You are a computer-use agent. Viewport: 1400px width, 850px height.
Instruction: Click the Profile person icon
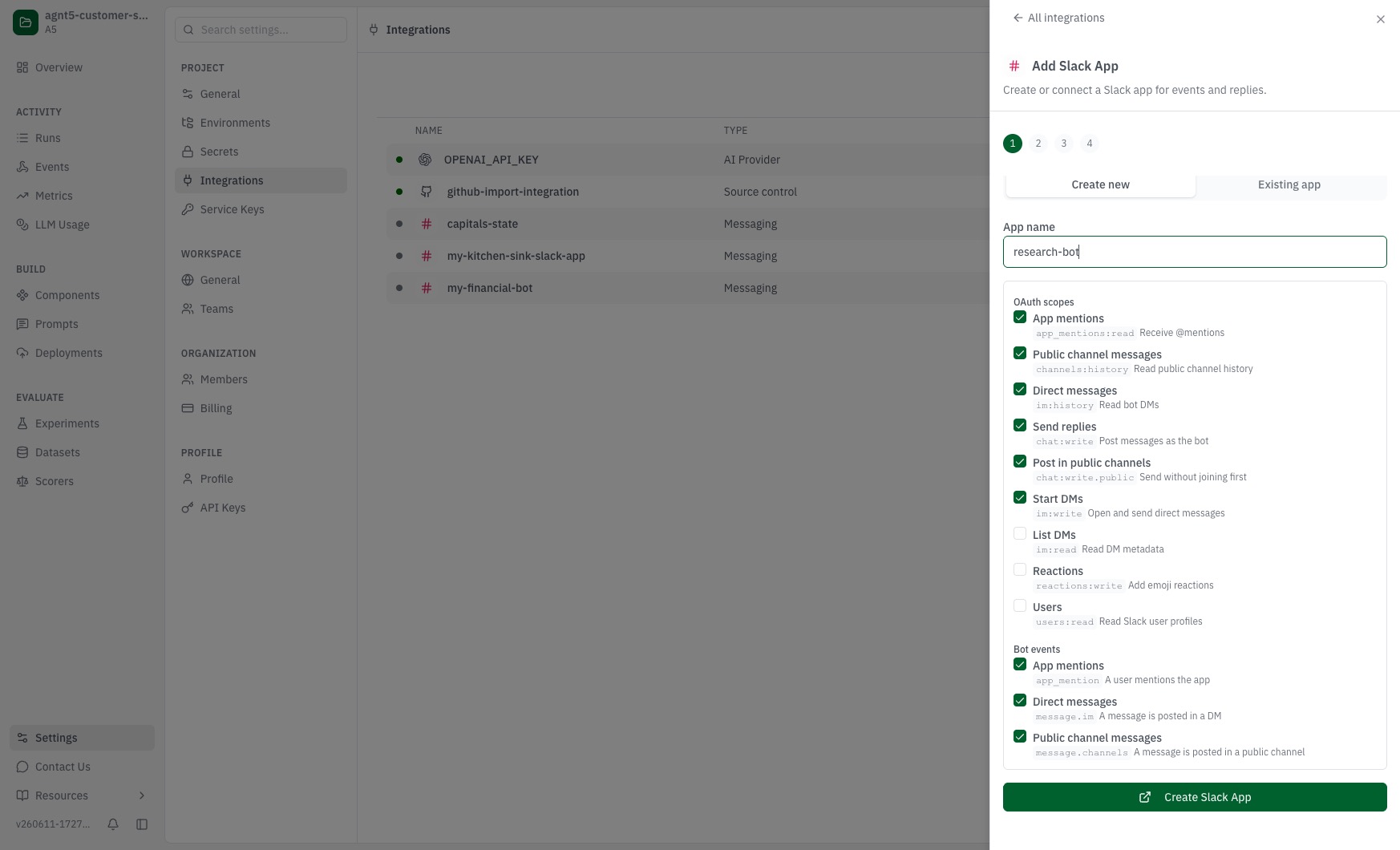click(x=188, y=479)
